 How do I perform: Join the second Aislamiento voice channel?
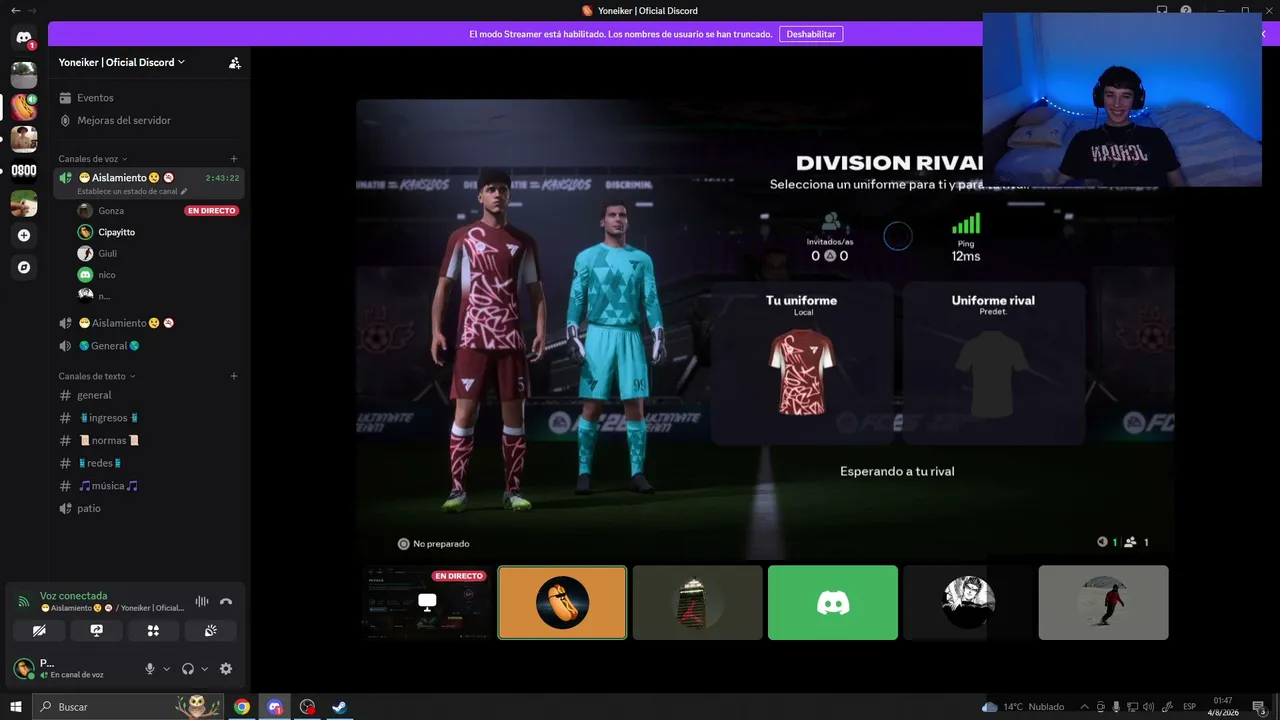[x=150, y=323]
